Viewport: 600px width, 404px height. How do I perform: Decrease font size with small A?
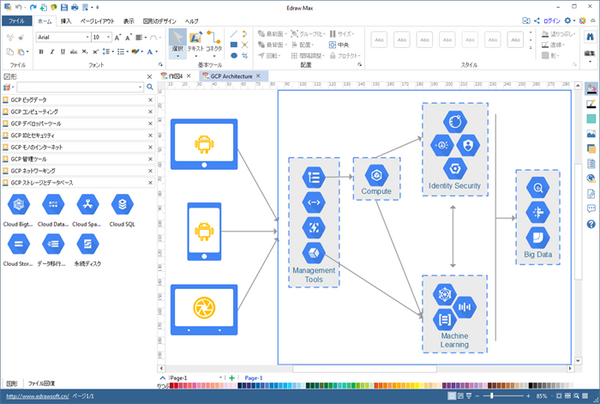point(129,37)
